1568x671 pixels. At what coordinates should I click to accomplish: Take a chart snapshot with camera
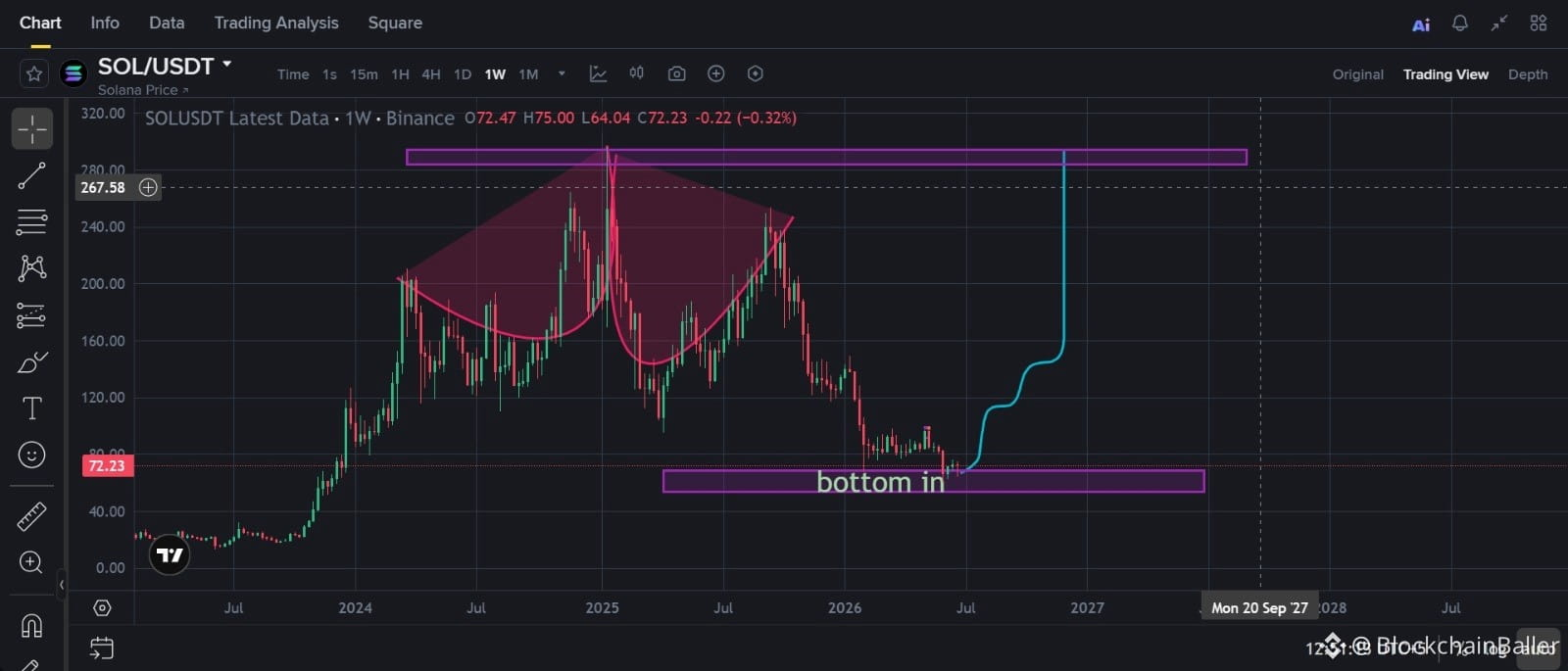click(x=676, y=73)
